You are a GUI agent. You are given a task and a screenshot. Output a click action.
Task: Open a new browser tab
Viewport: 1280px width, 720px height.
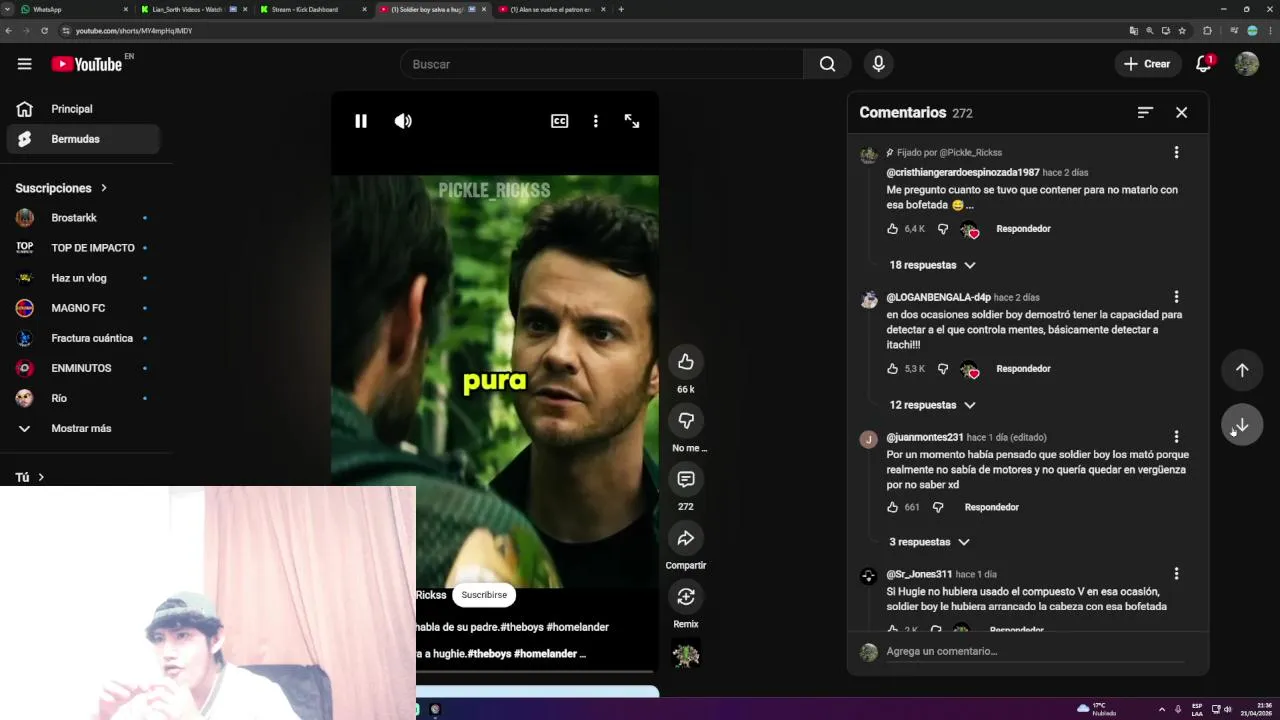point(621,9)
